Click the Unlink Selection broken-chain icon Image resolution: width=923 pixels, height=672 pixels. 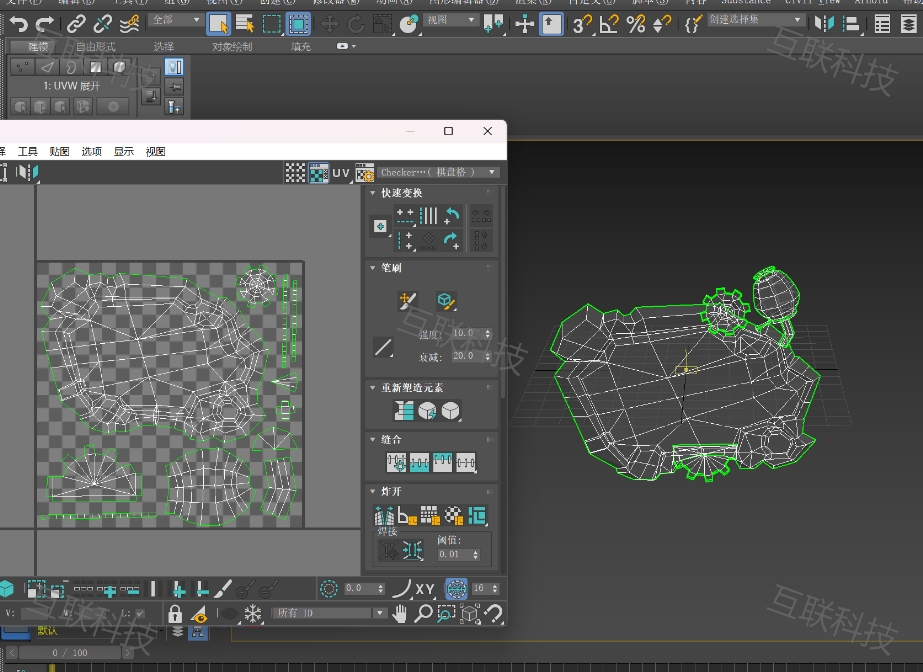[102, 24]
